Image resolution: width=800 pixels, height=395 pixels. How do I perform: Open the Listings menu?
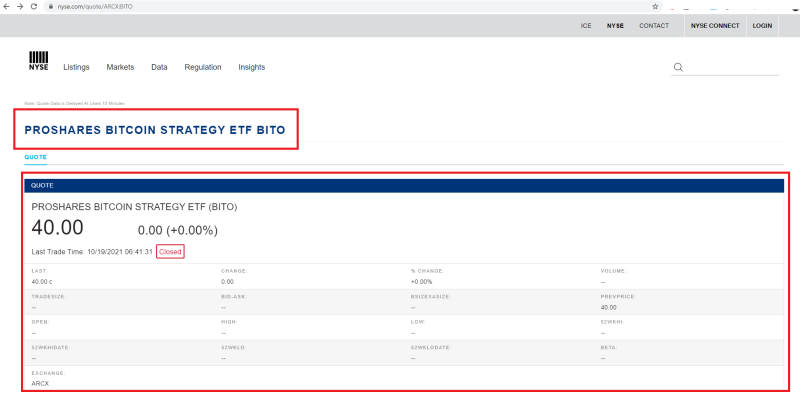pyautogui.click(x=76, y=67)
